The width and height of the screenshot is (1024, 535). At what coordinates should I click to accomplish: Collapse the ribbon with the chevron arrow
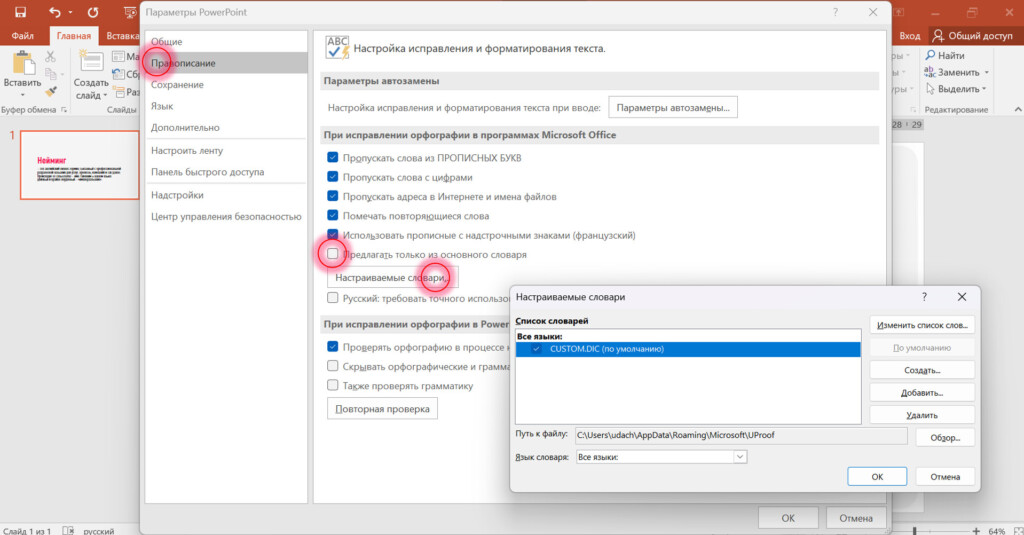(x=1017, y=109)
